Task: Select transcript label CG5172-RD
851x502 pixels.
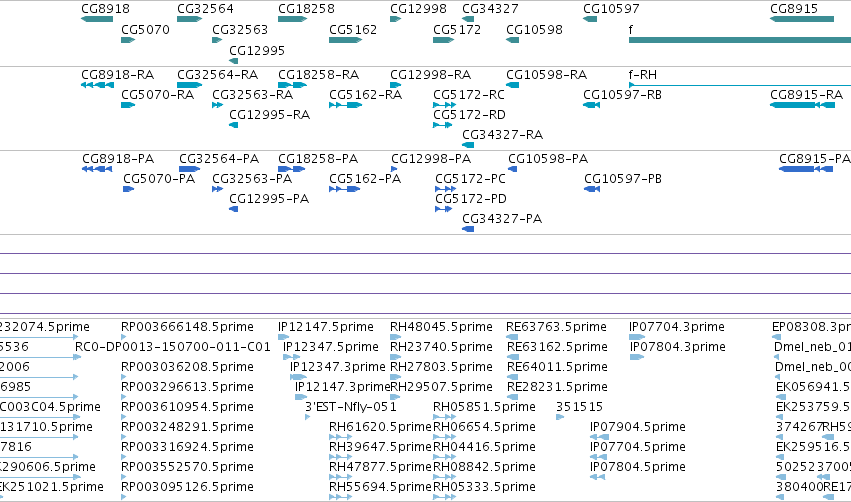Action: click(x=469, y=115)
